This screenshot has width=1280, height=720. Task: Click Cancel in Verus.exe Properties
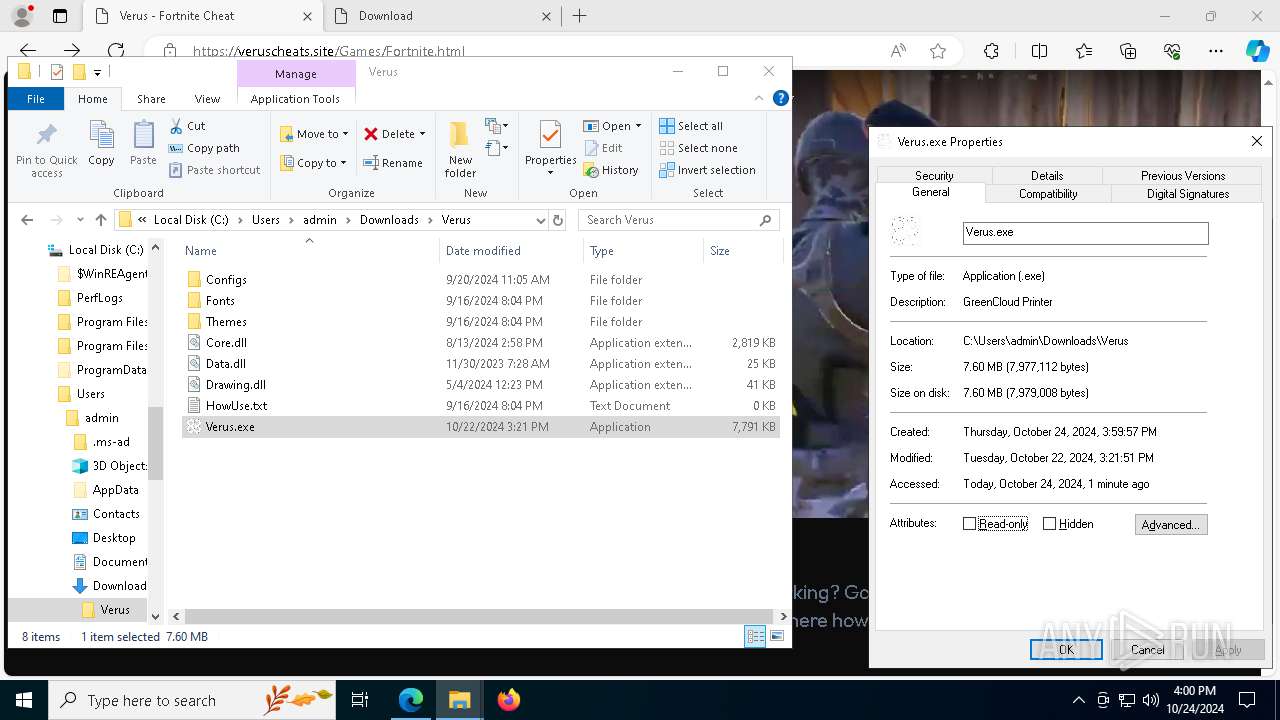click(x=1147, y=649)
